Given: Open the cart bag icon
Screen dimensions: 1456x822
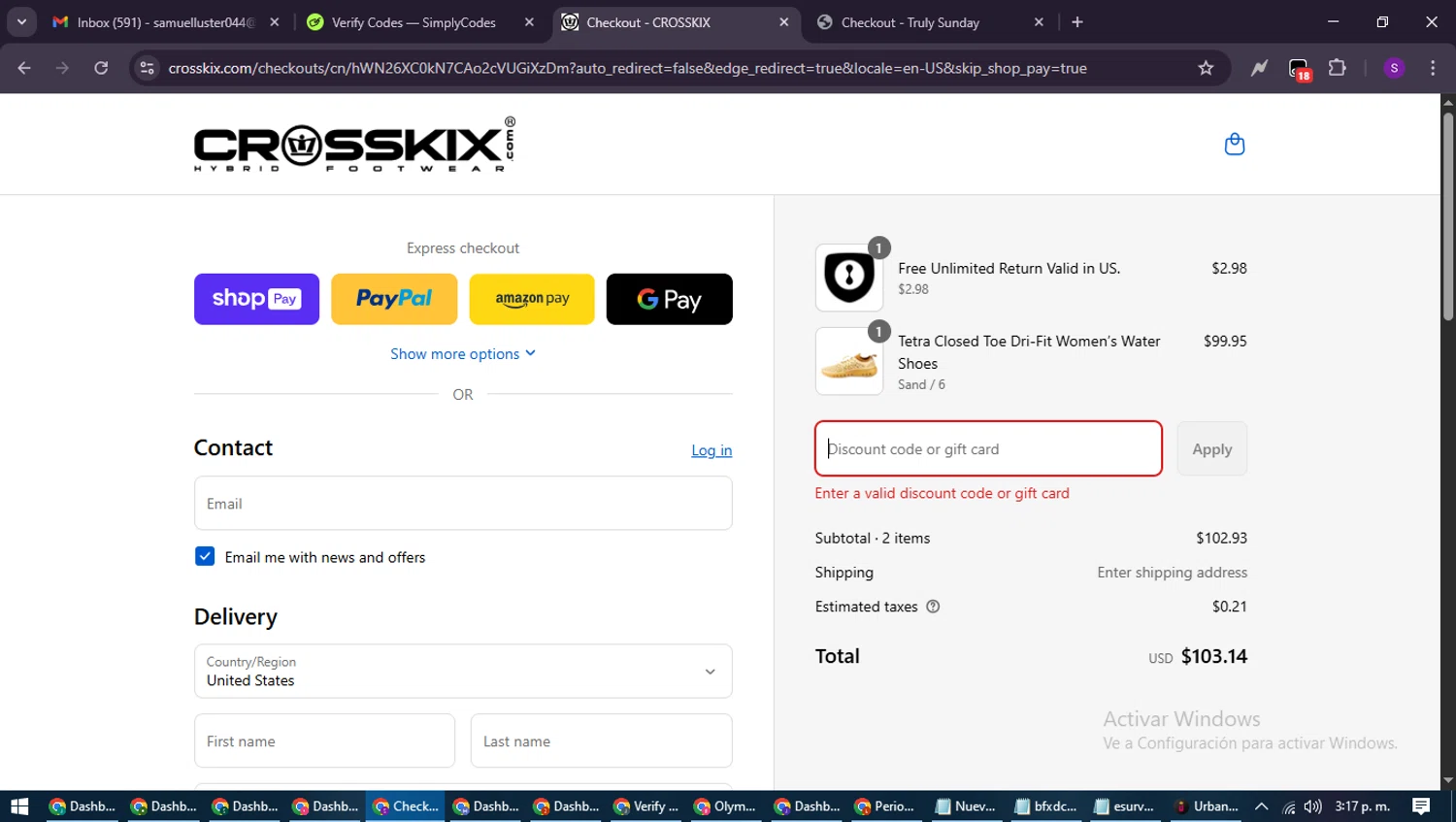Looking at the screenshot, I should [1234, 145].
